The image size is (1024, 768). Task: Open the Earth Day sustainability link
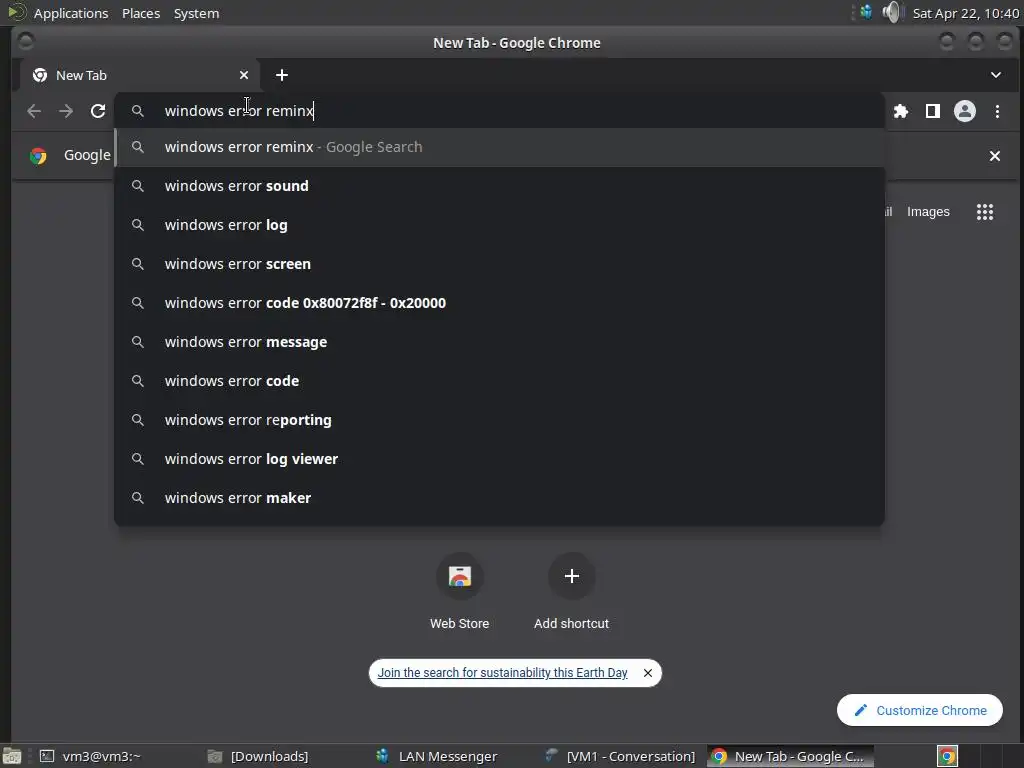(x=502, y=673)
